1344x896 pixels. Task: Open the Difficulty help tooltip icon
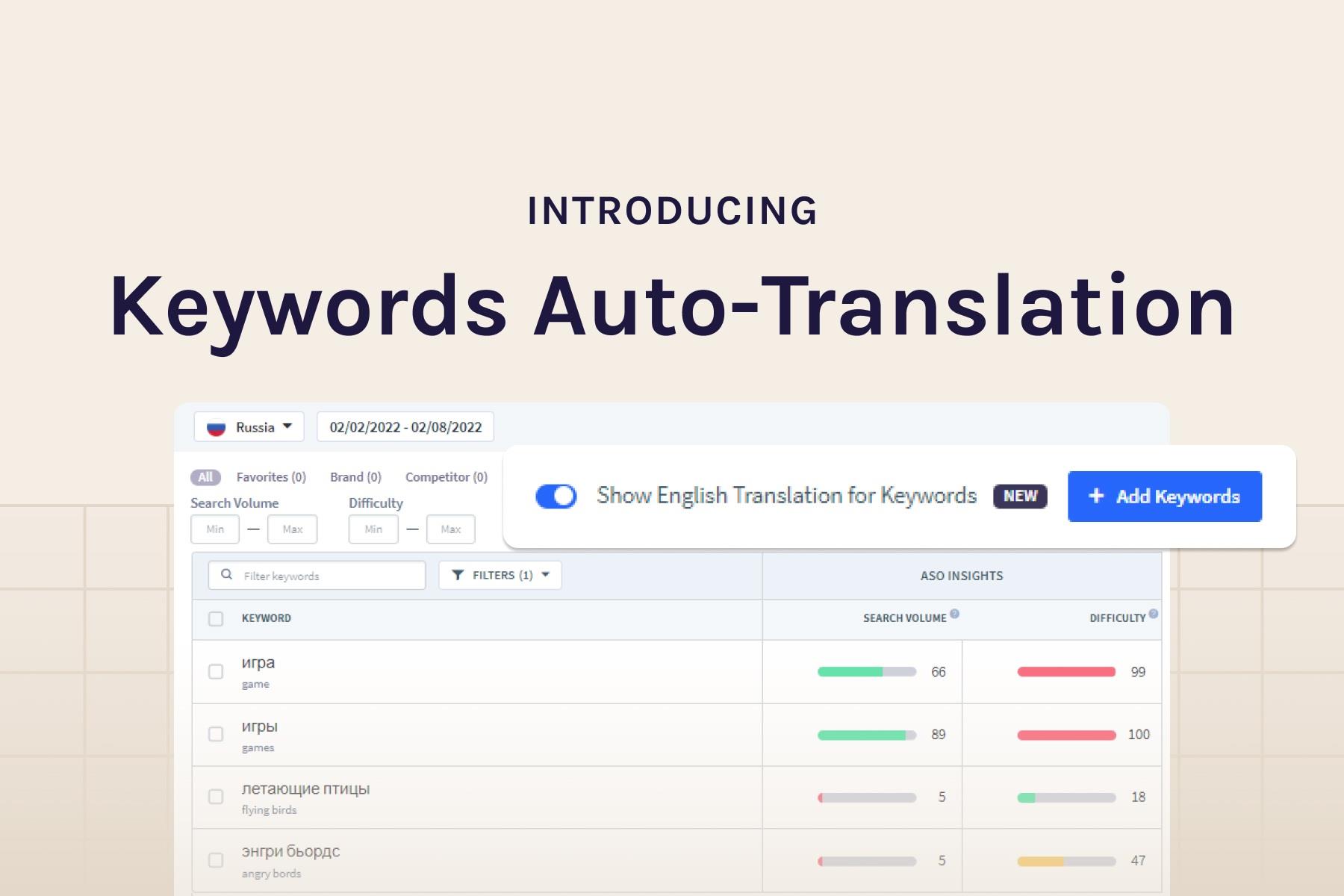click(x=1152, y=612)
